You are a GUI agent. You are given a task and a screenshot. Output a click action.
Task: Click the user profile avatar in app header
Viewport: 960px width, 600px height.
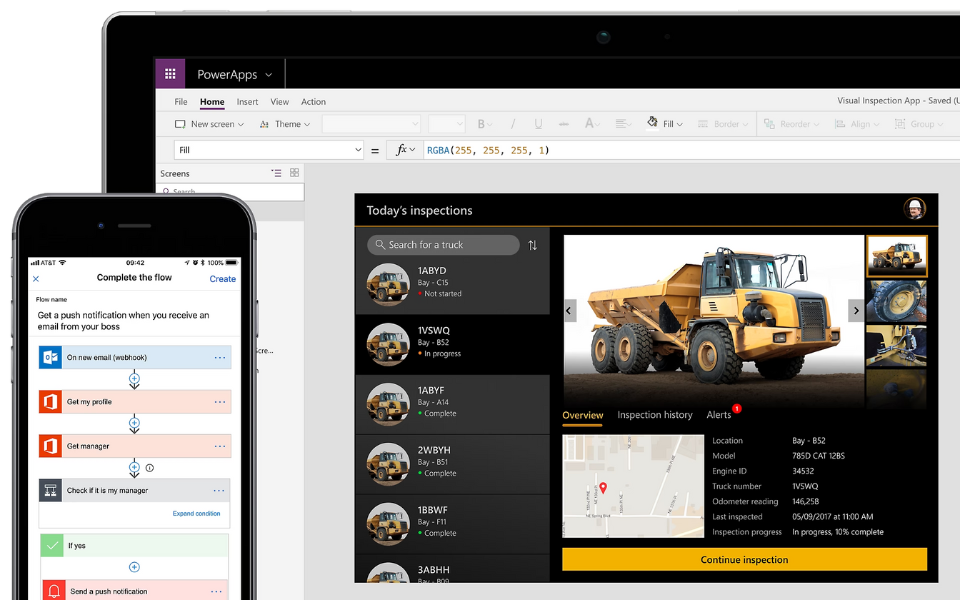915,209
